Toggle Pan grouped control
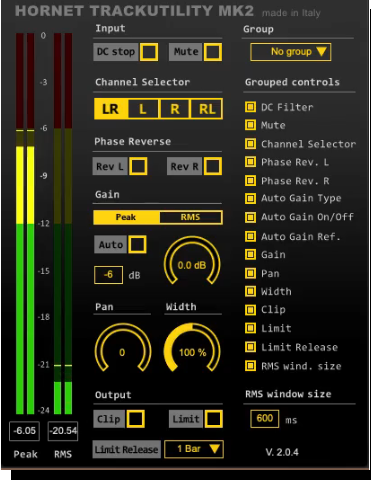The image size is (371, 482). (250, 273)
